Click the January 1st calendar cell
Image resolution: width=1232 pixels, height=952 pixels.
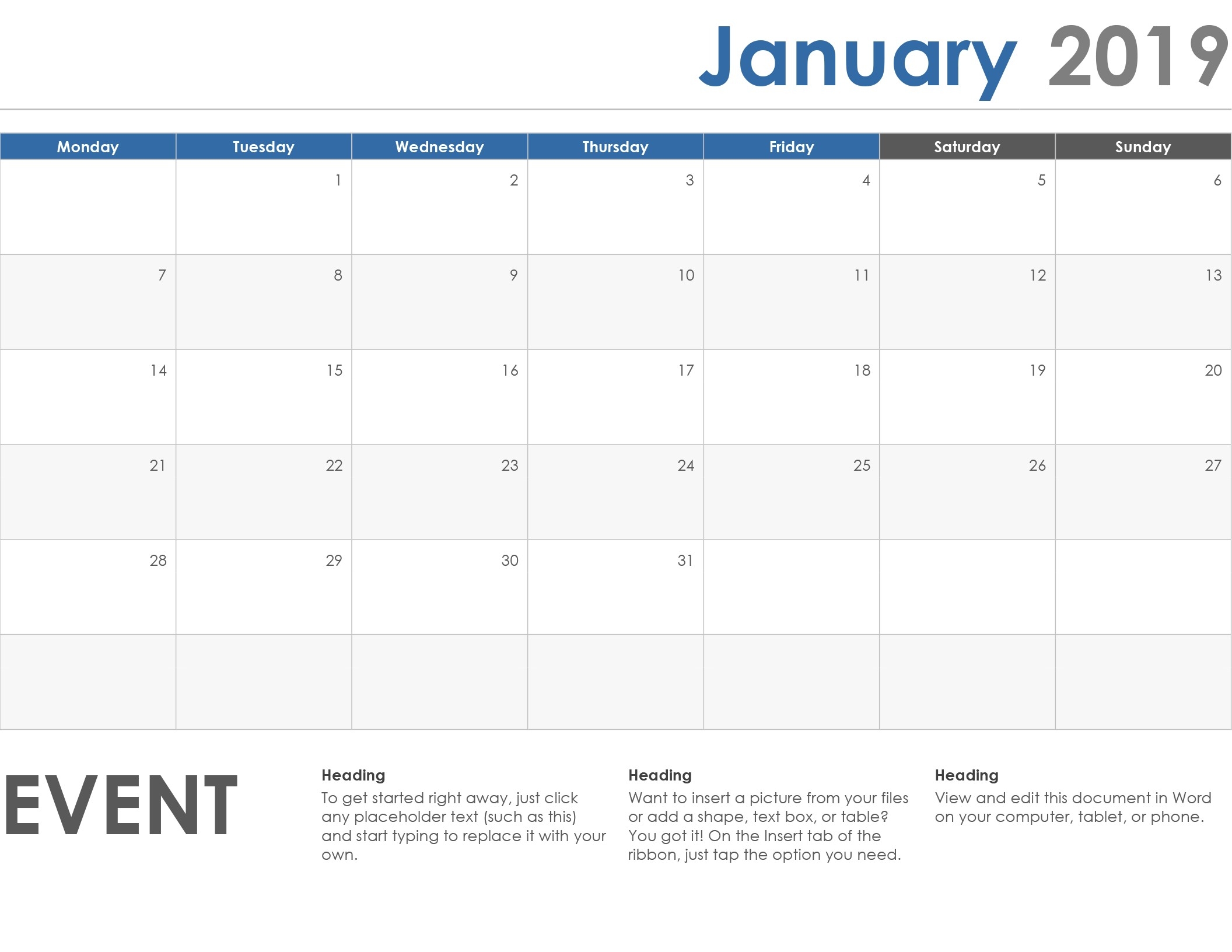[264, 207]
